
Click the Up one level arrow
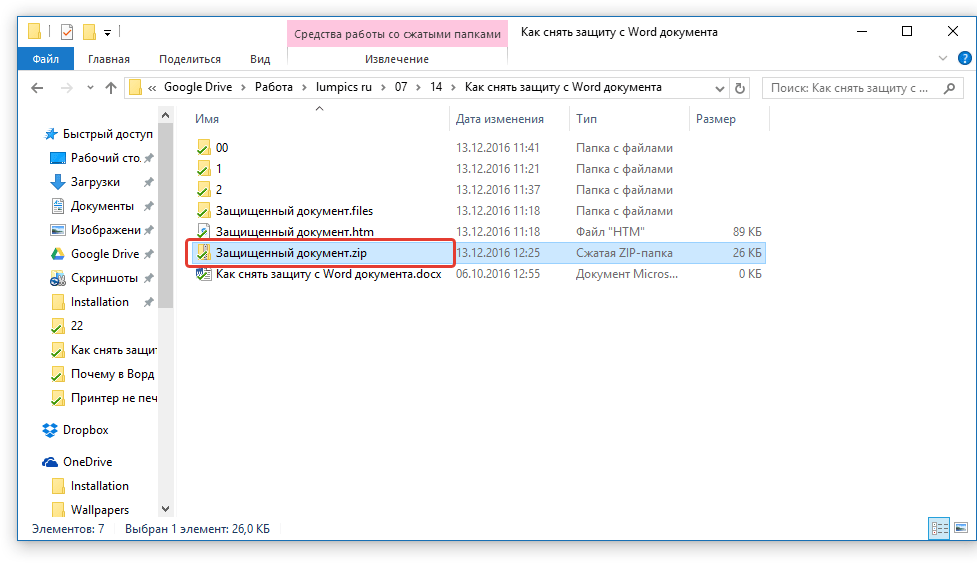pyautogui.click(x=111, y=88)
